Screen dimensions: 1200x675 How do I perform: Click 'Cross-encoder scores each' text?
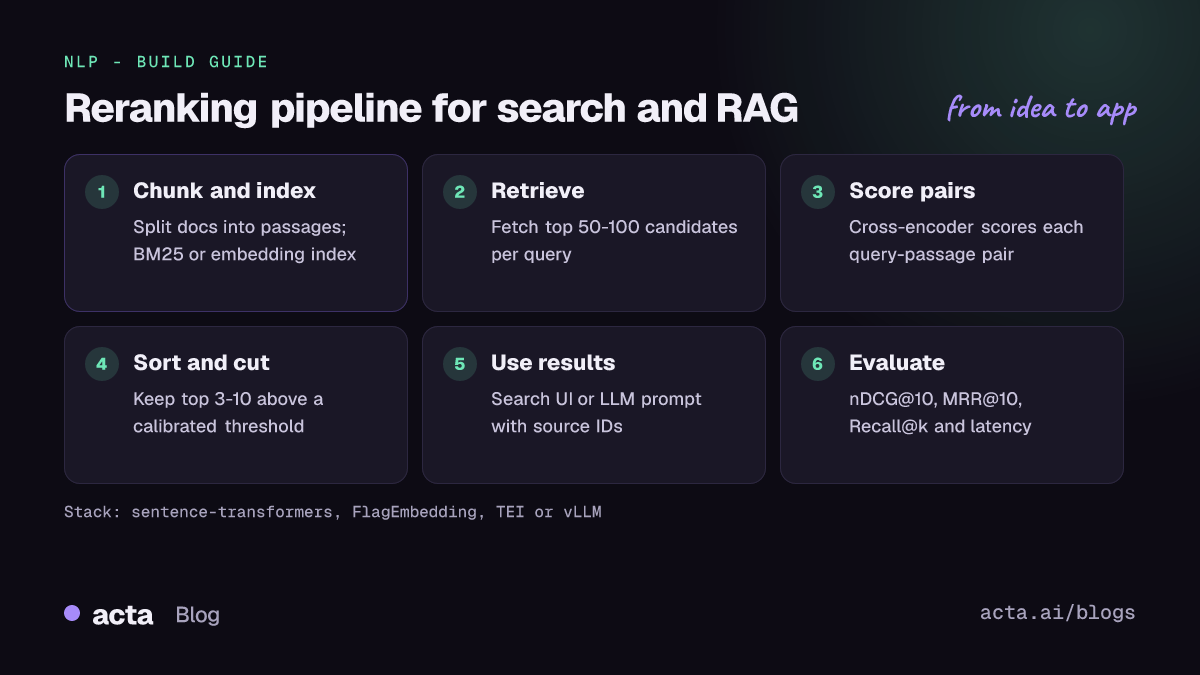click(966, 227)
